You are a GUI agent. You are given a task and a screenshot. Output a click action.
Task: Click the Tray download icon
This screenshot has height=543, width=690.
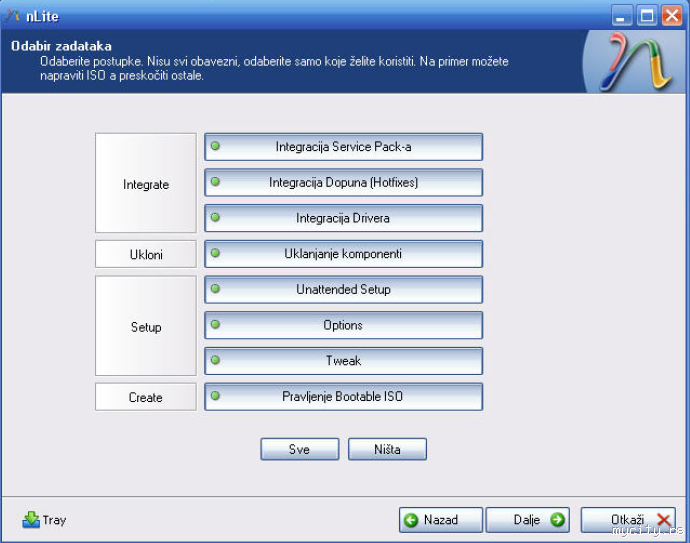pyautogui.click(x=31, y=520)
